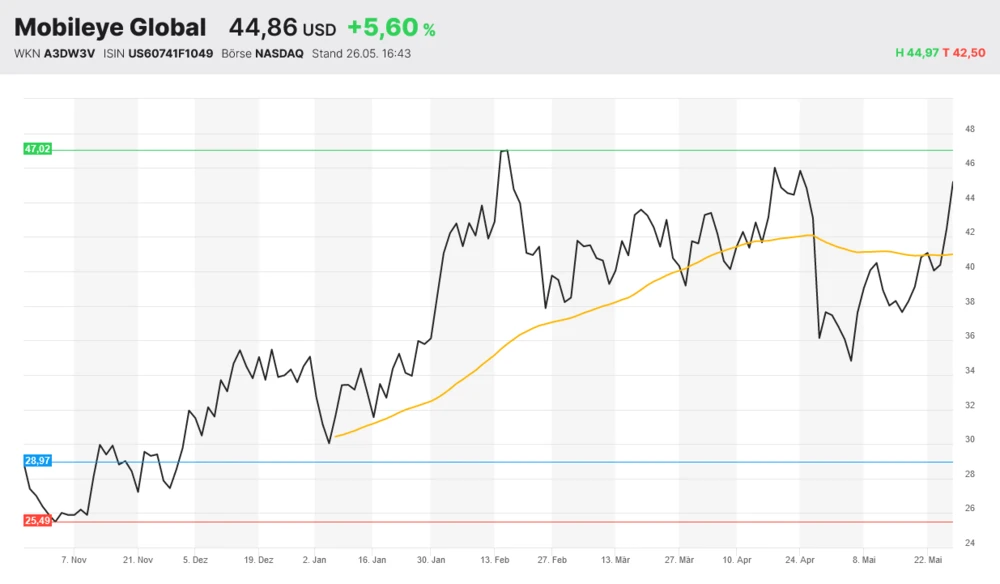Click the 7. Nov date on the x-axis
This screenshot has width=1000, height=584.
(x=75, y=560)
